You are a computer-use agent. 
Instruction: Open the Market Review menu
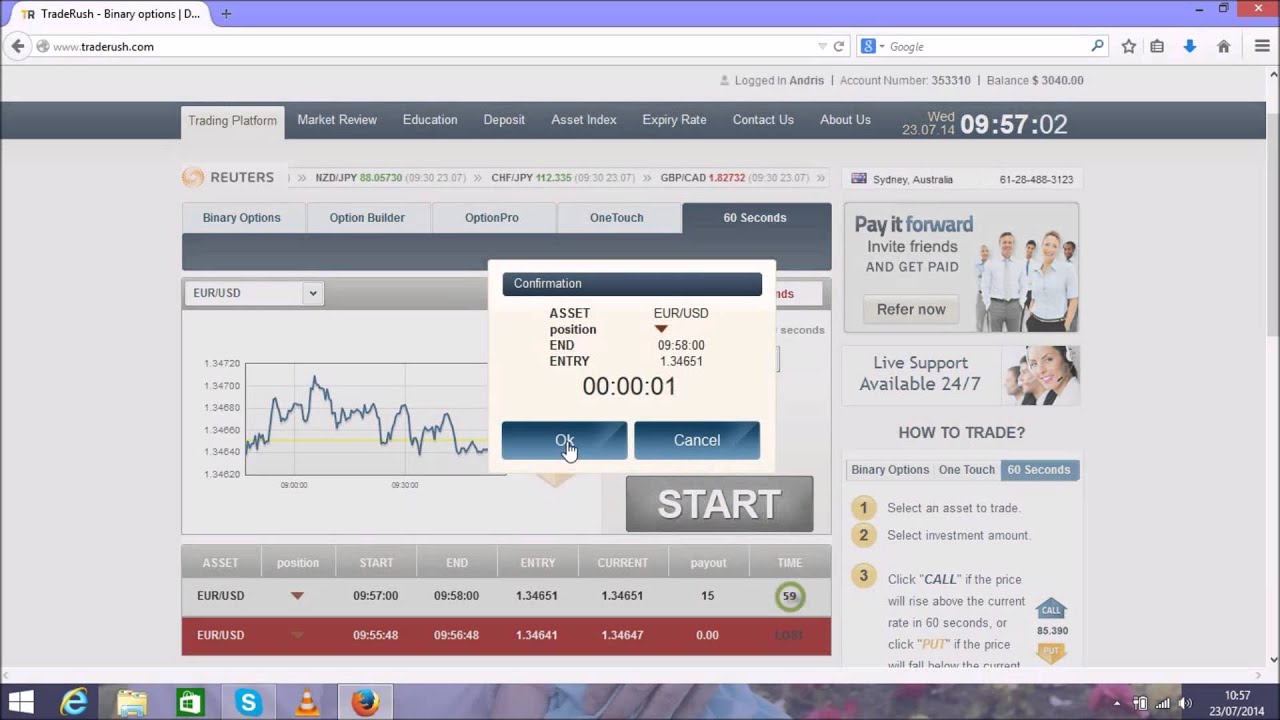coord(337,120)
